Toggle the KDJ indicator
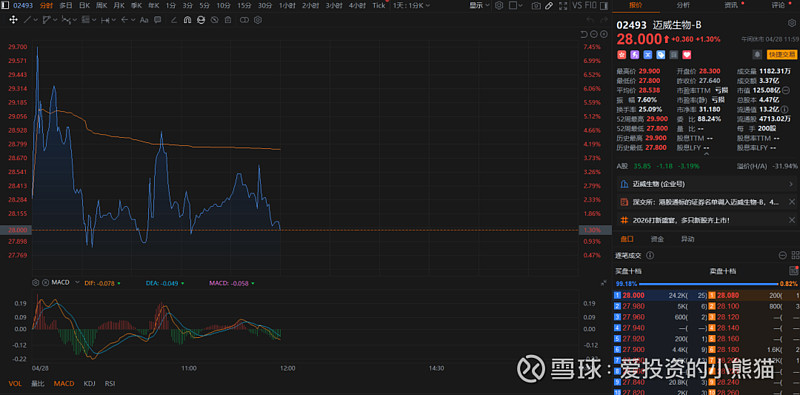Image resolution: width=800 pixels, height=395 pixels. (x=89, y=383)
